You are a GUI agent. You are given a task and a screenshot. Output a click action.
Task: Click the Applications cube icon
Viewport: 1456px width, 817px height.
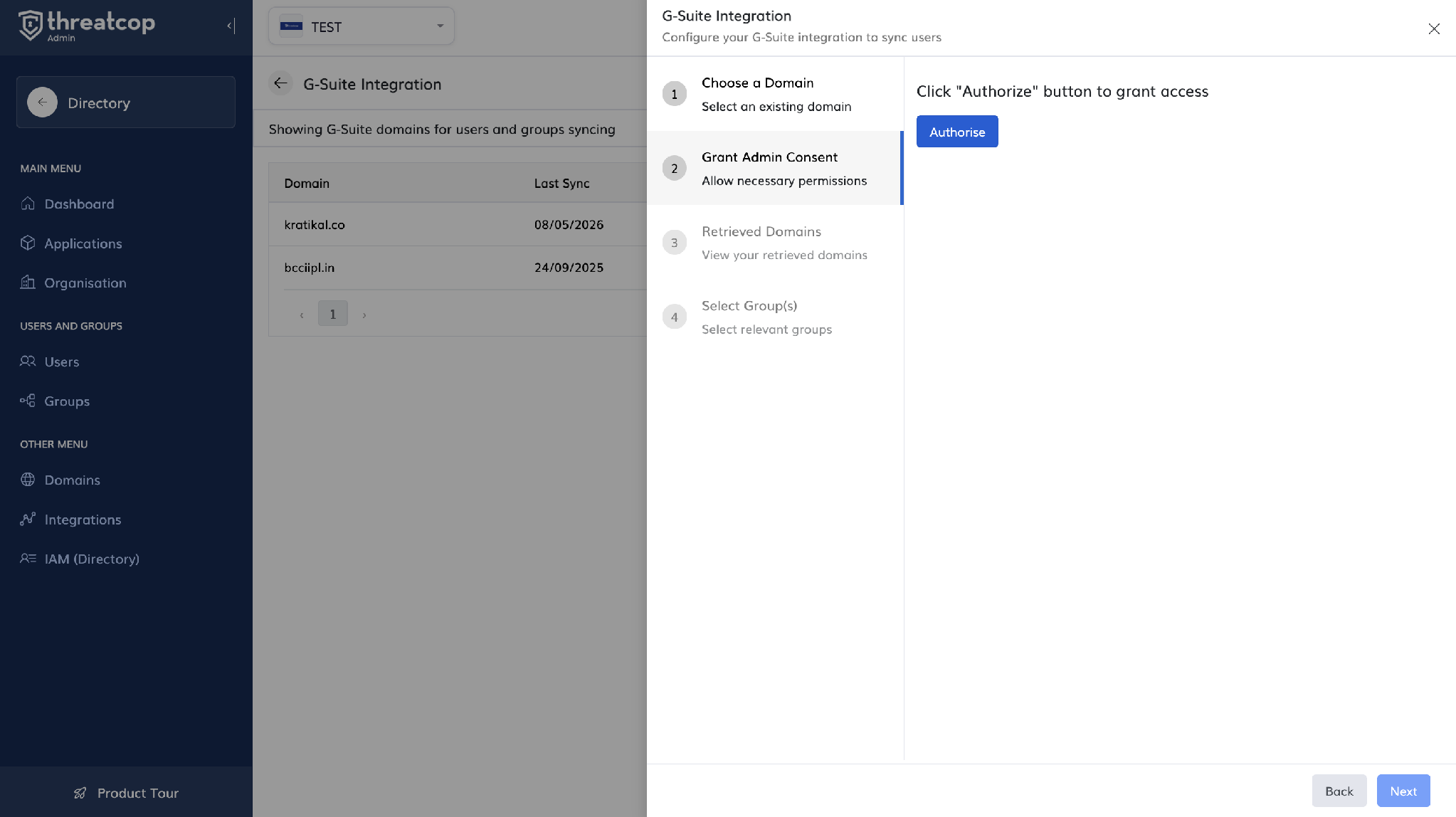coord(28,243)
